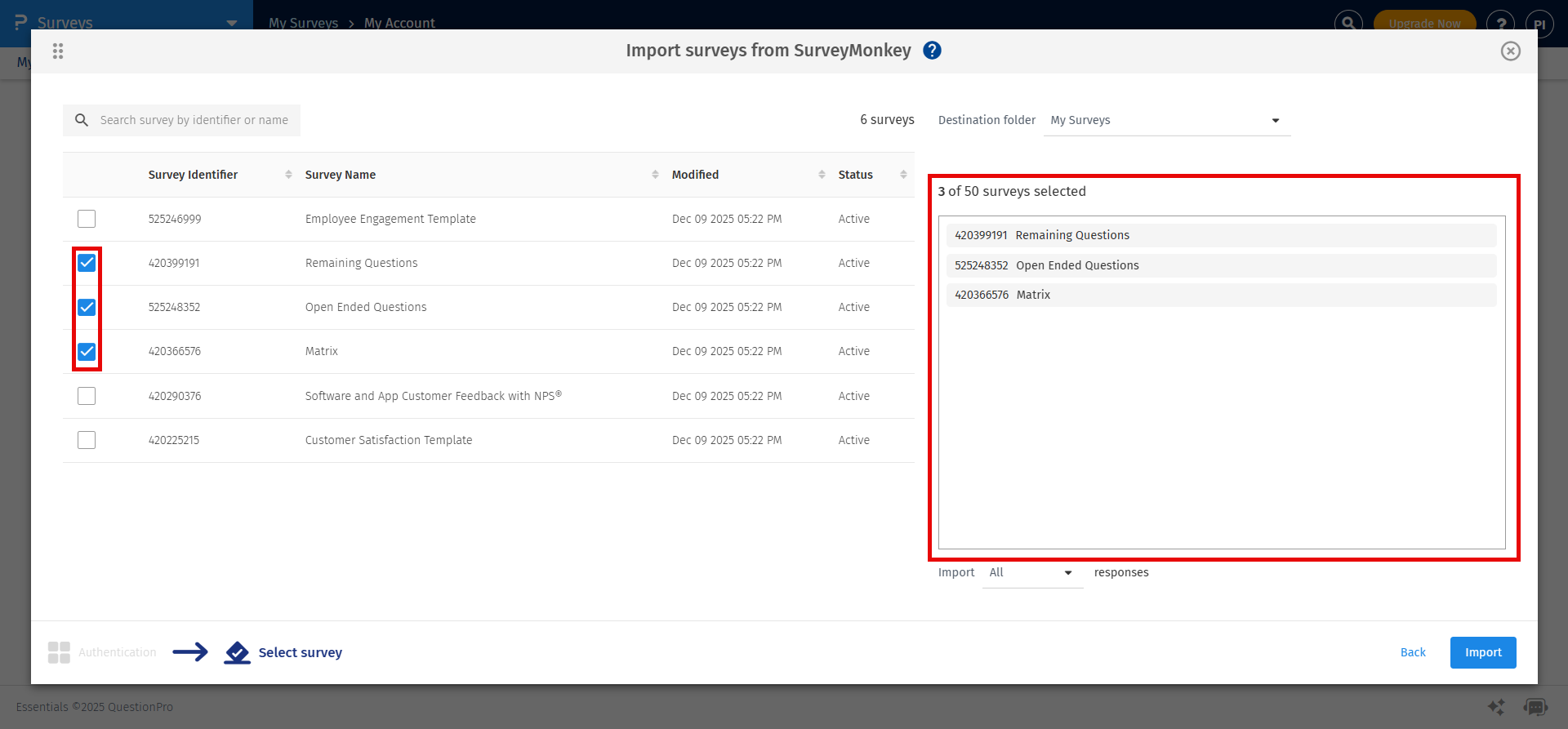Uncheck Open Ended Questions survey checkbox

[87, 307]
